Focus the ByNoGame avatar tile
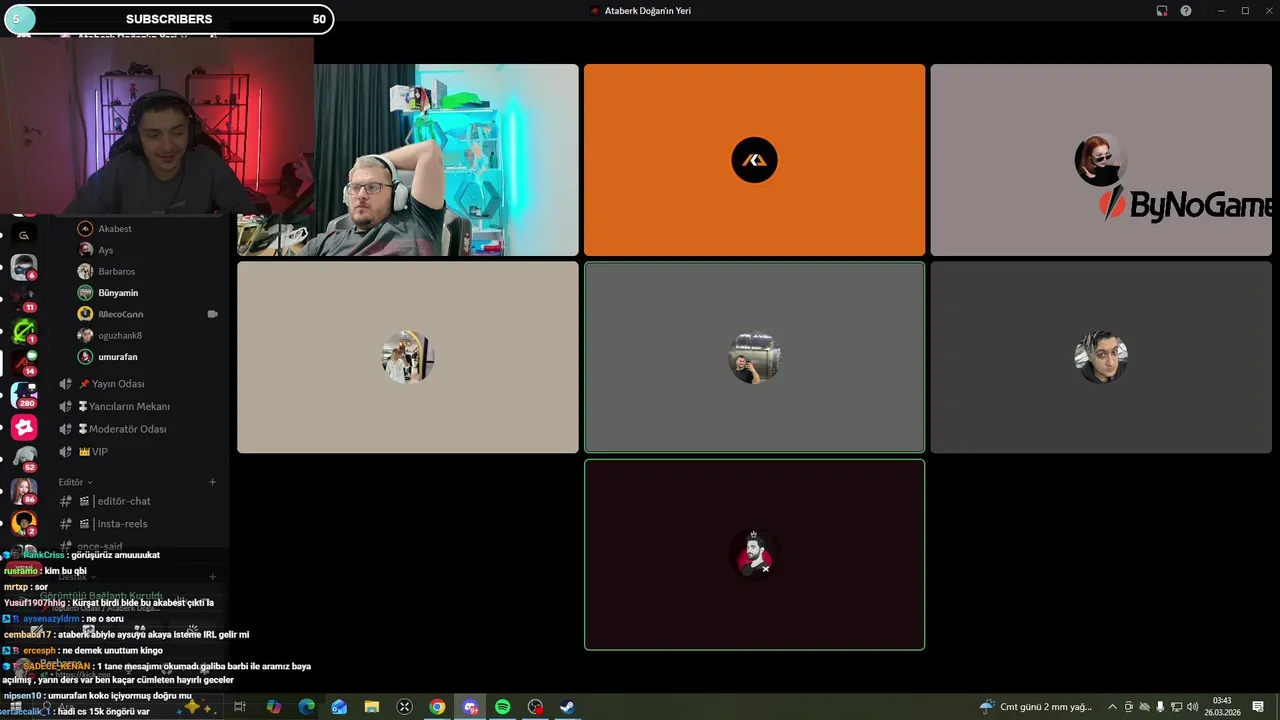 tap(1101, 160)
